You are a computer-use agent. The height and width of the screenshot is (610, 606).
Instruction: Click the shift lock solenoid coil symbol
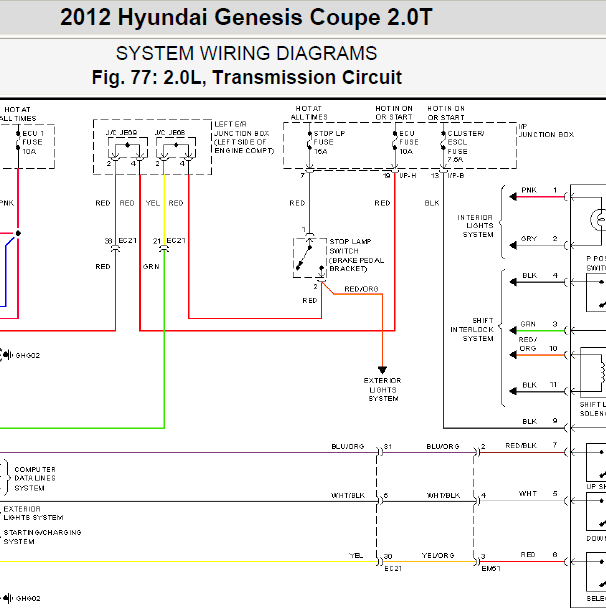pos(603,373)
